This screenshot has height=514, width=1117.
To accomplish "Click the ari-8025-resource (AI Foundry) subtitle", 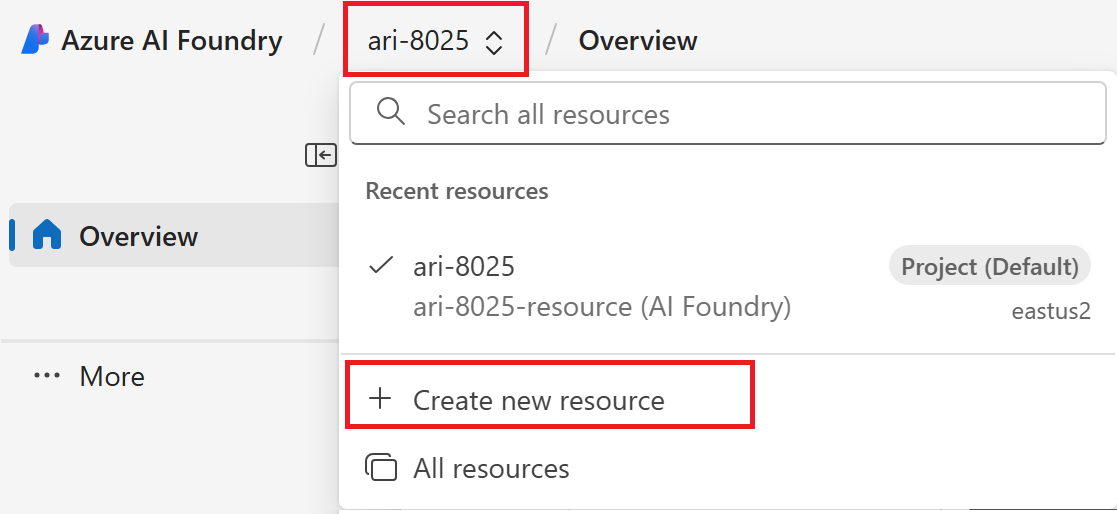I will point(602,307).
